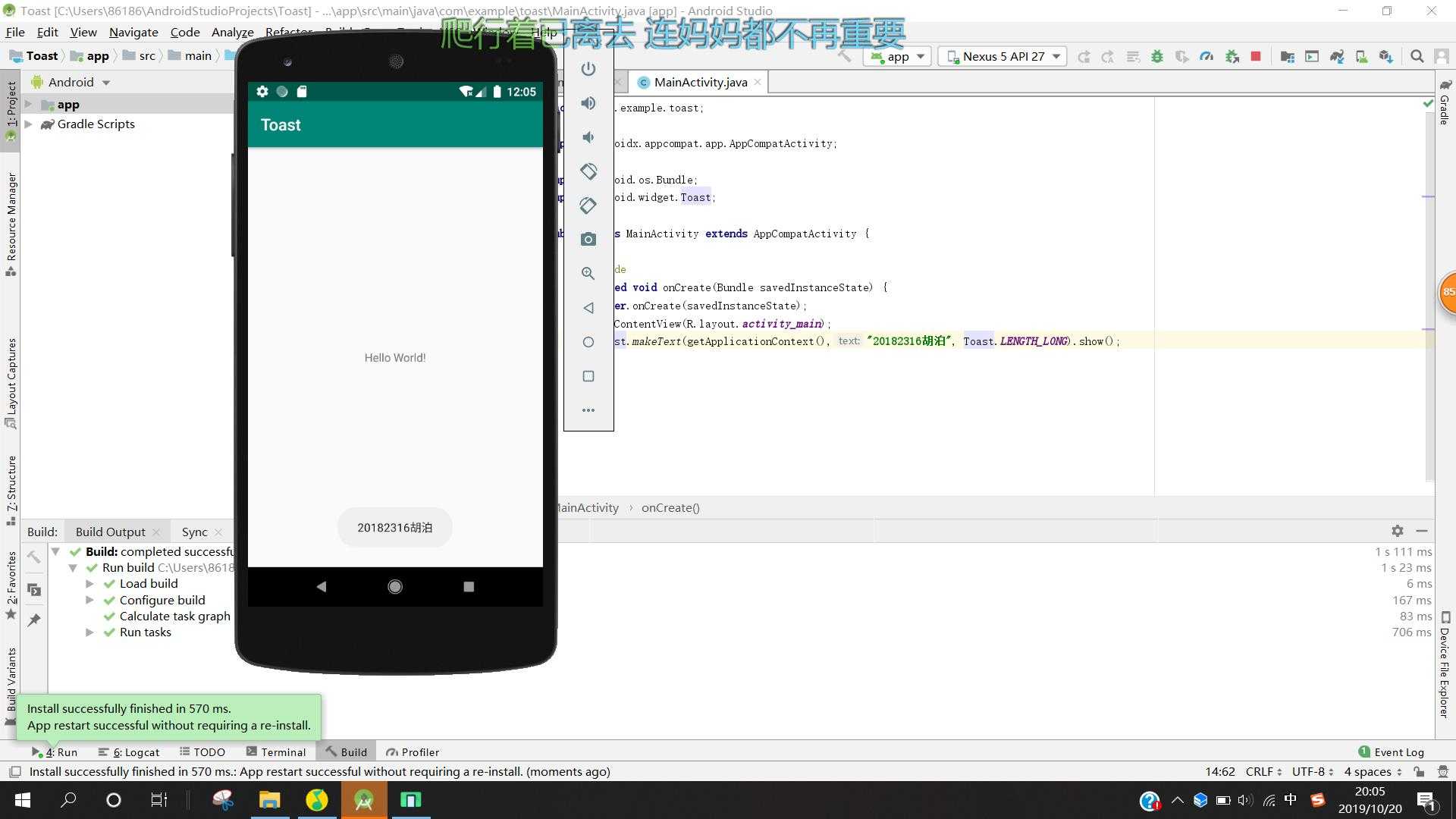Open the 4: Run tool window
Screen dimensions: 1456x819
point(55,752)
